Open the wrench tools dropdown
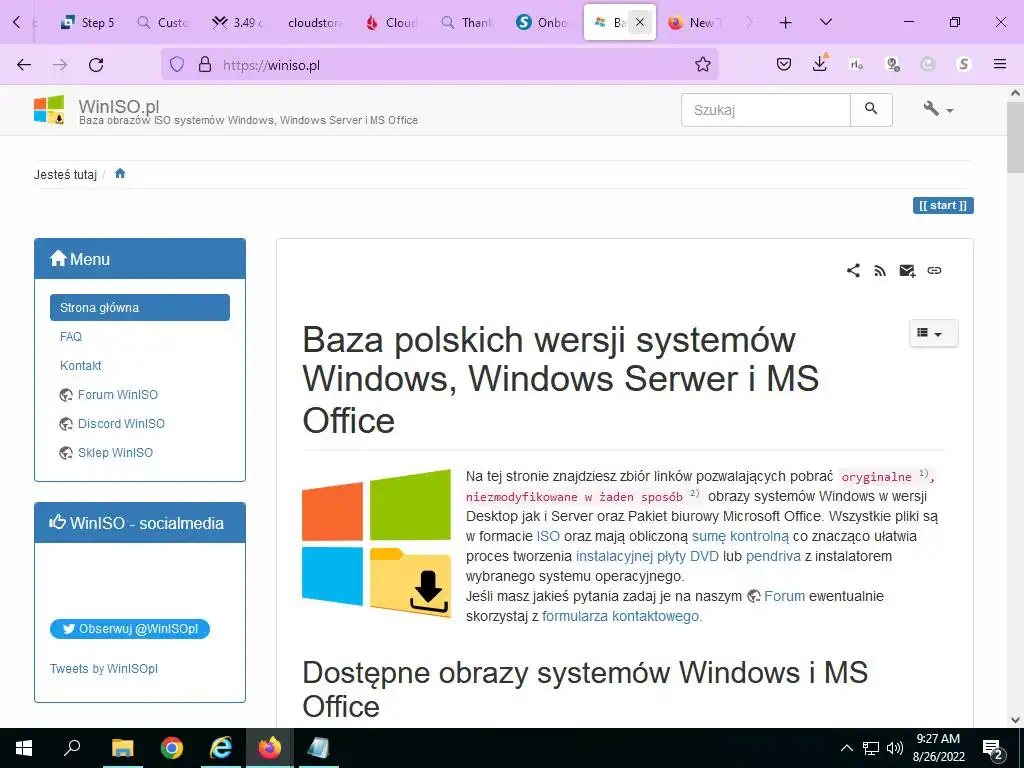The width and height of the screenshot is (1024, 768). tap(938, 109)
